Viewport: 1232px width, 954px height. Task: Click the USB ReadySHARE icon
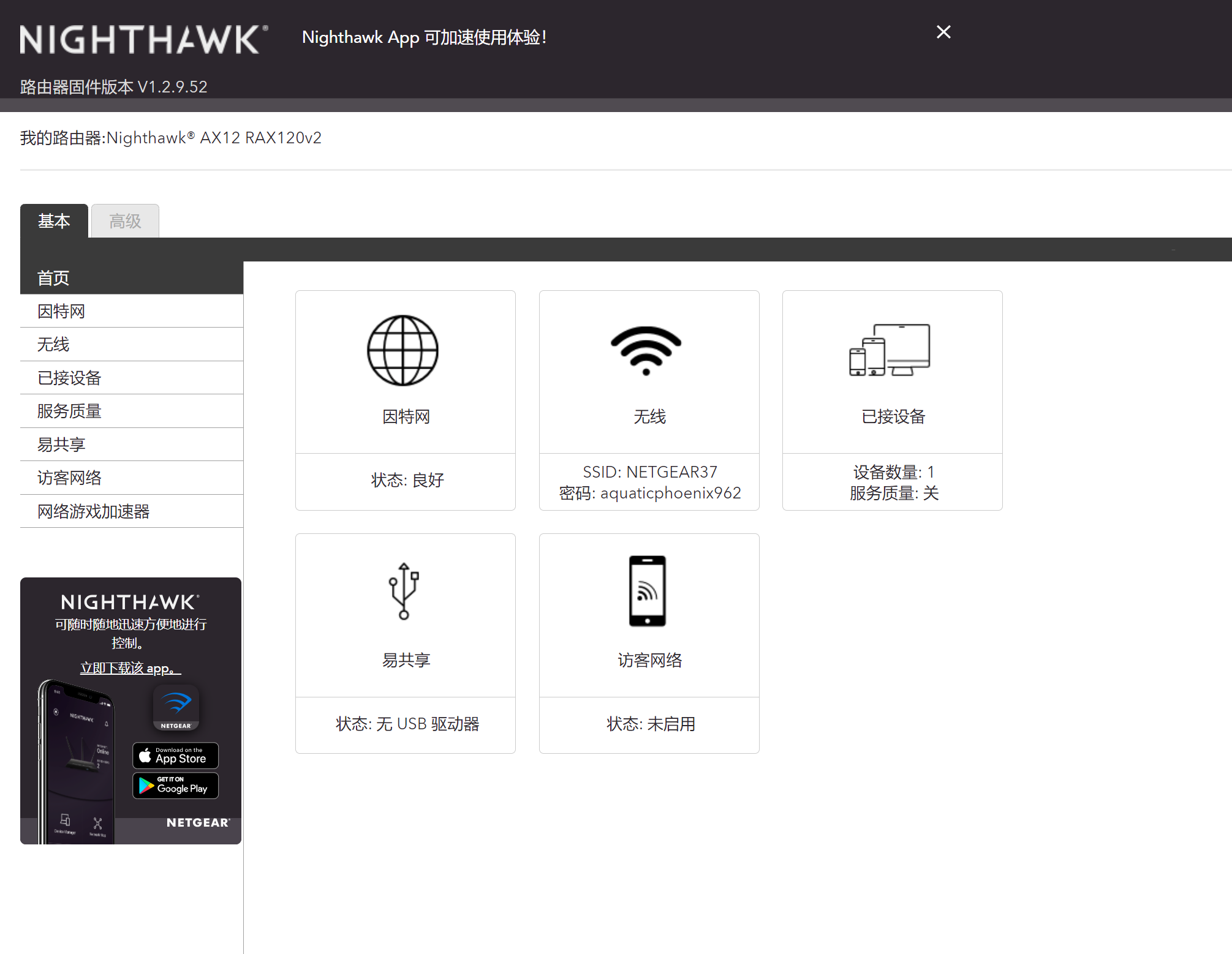coord(404,591)
